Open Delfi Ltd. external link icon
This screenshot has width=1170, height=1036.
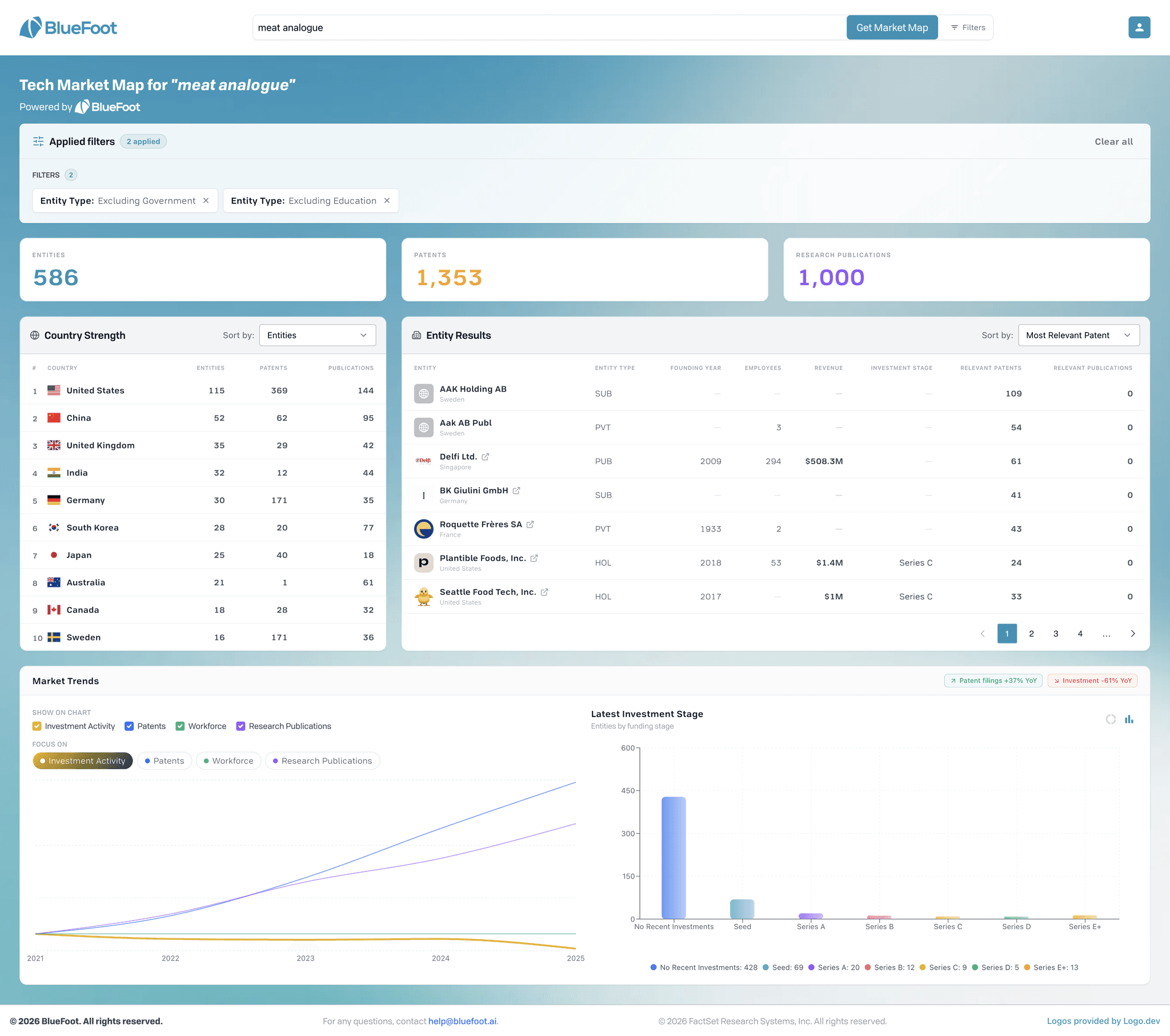tap(486, 457)
